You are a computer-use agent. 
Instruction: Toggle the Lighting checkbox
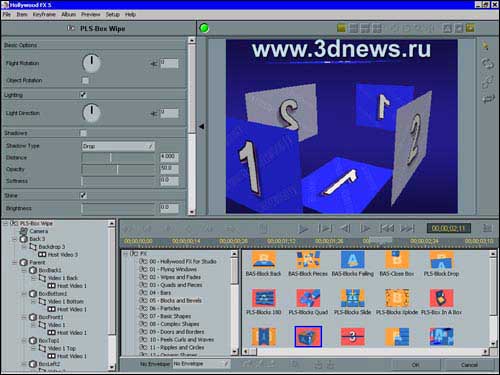pyautogui.click(x=83, y=95)
